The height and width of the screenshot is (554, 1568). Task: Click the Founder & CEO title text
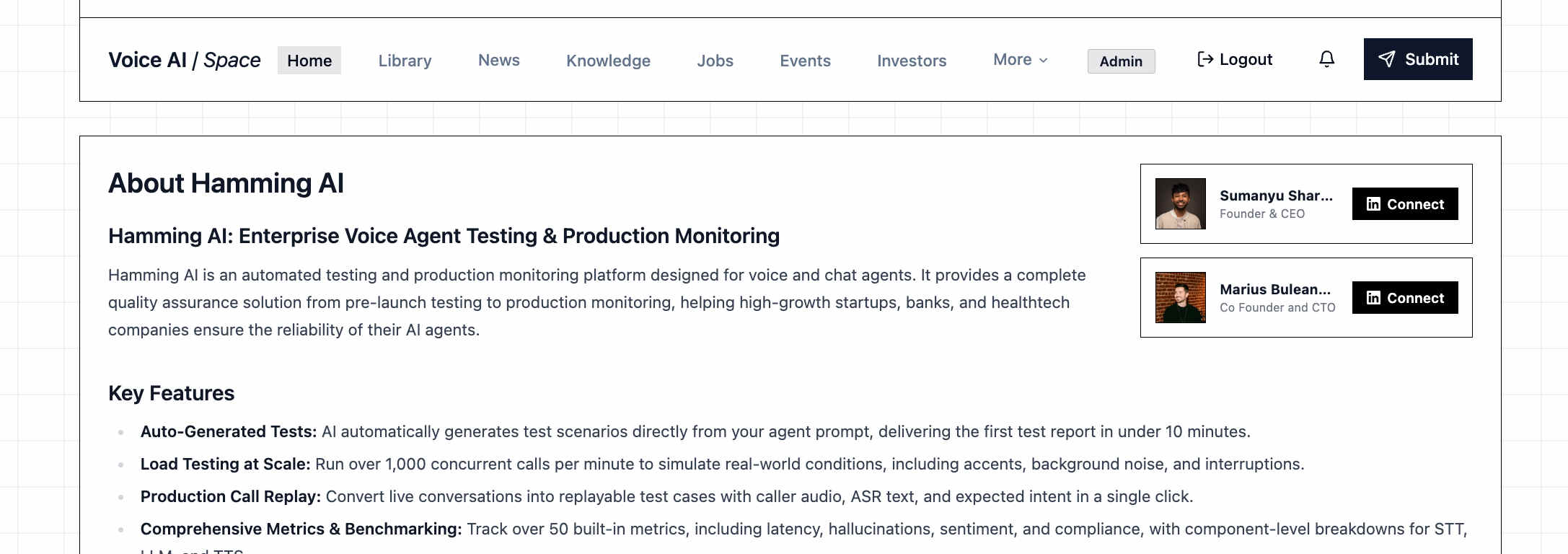pyautogui.click(x=1262, y=214)
